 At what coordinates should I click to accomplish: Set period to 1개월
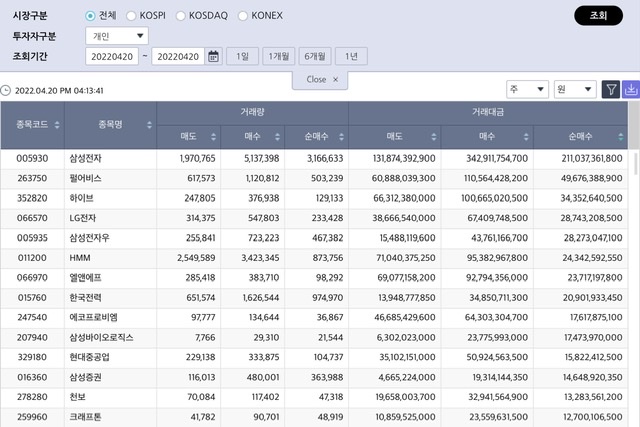(x=278, y=56)
